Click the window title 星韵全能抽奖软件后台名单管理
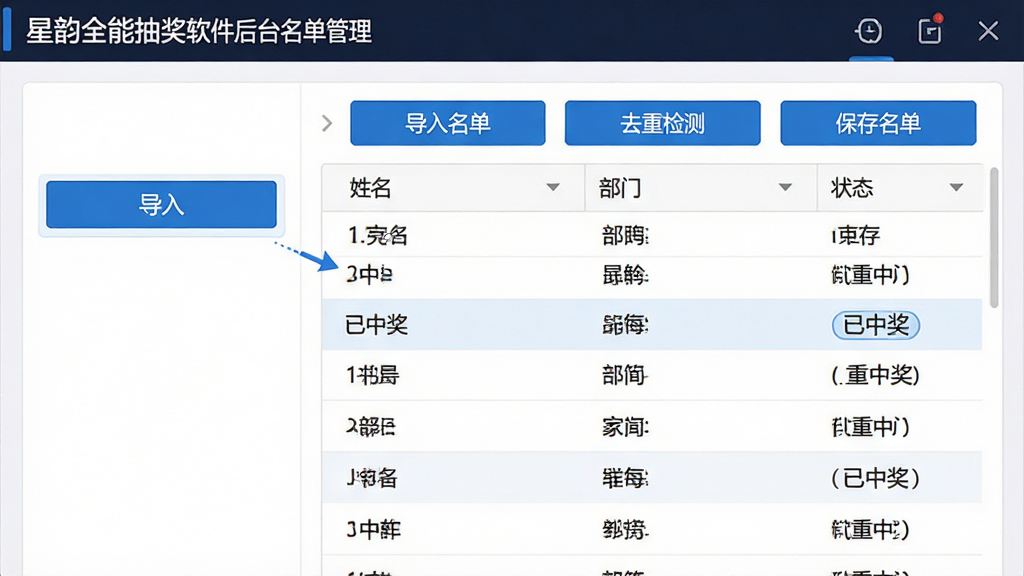Screen dimensions: 1024x576 (x=199, y=31)
